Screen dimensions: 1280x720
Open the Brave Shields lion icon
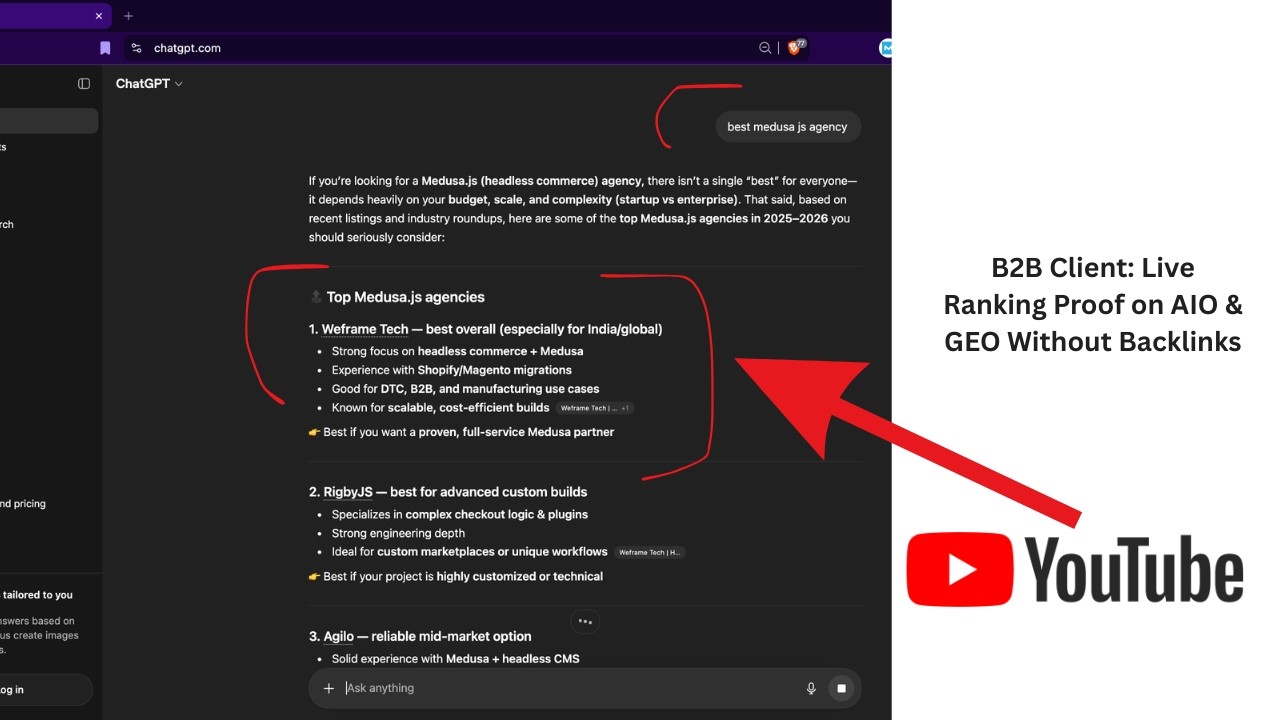[x=795, y=48]
